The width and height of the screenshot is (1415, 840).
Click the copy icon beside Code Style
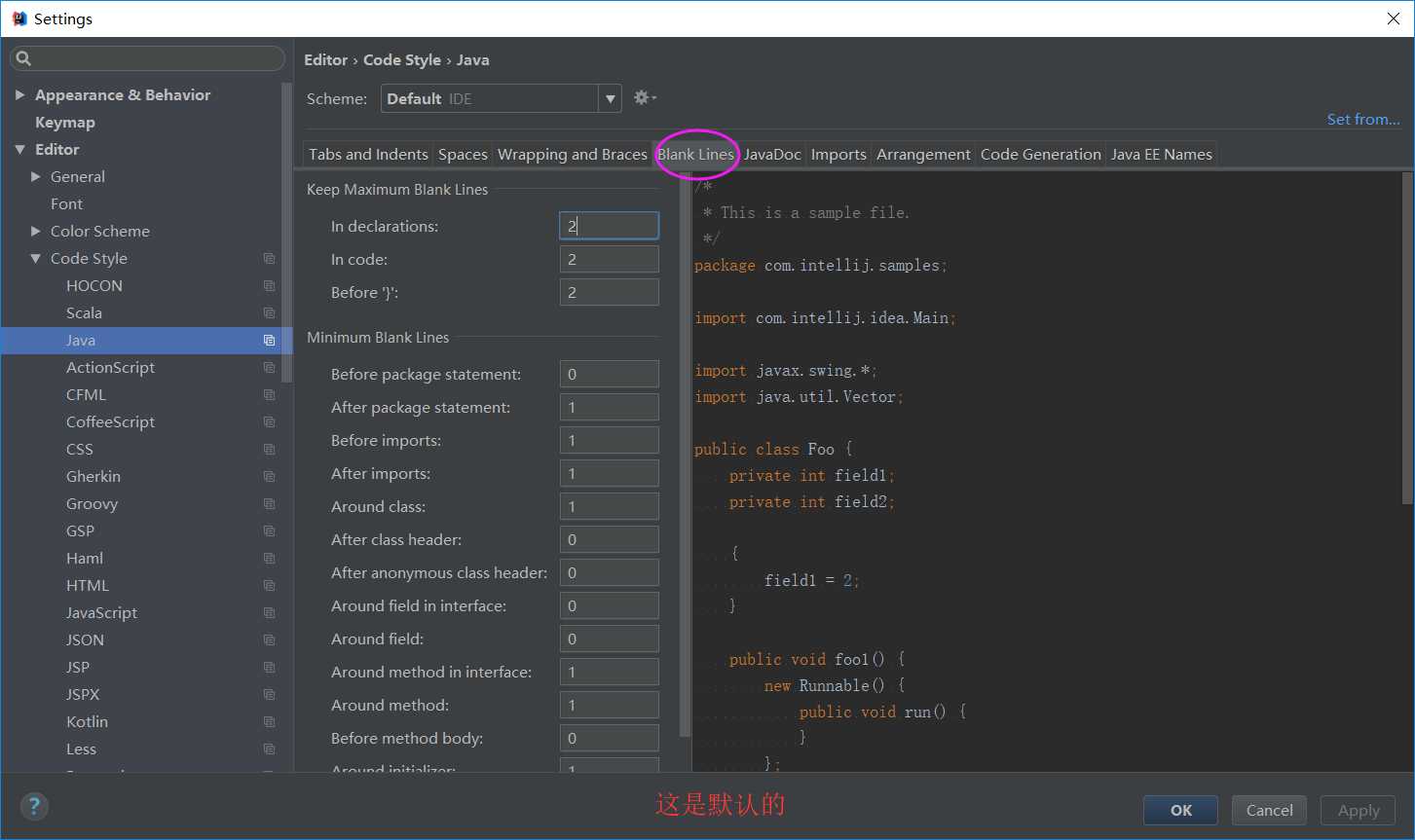point(270,259)
